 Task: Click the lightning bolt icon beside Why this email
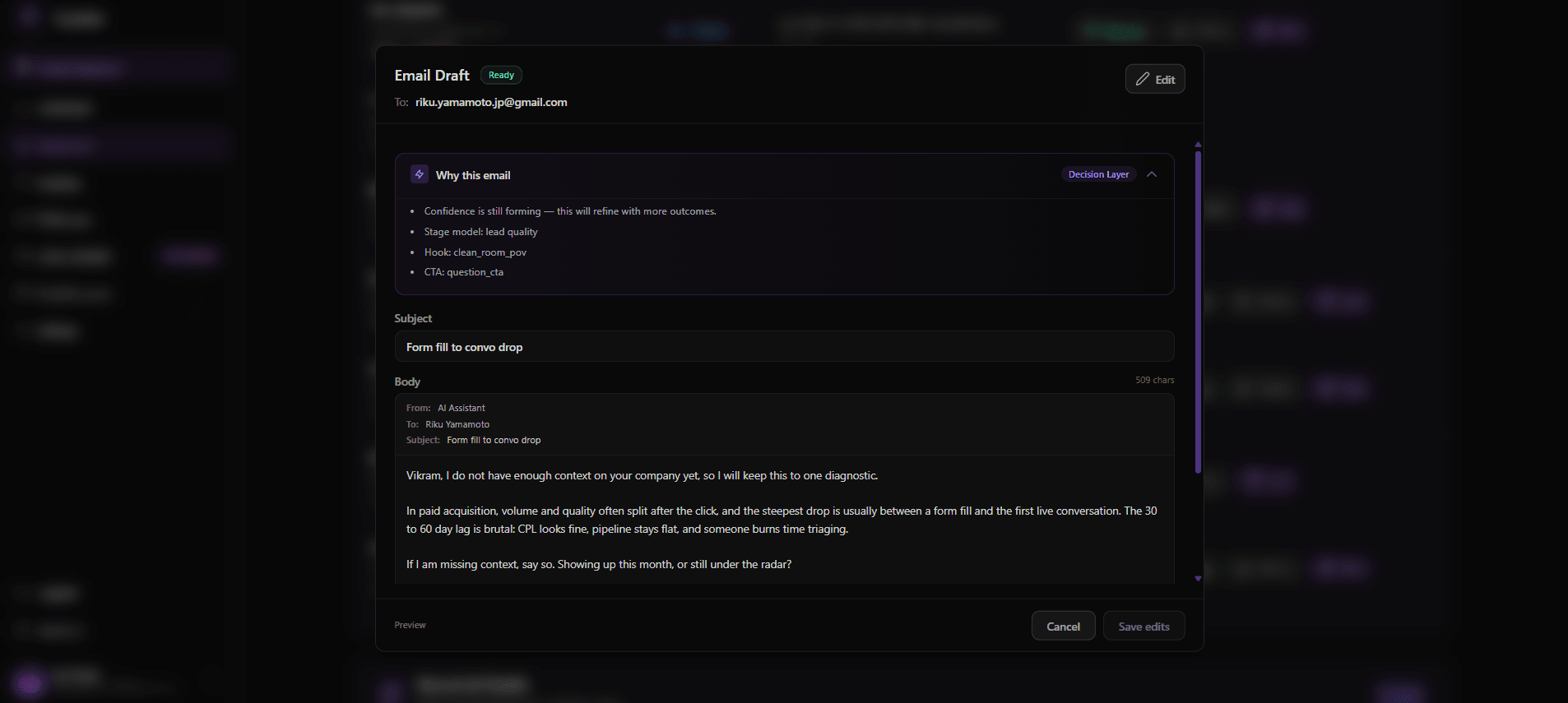point(420,174)
